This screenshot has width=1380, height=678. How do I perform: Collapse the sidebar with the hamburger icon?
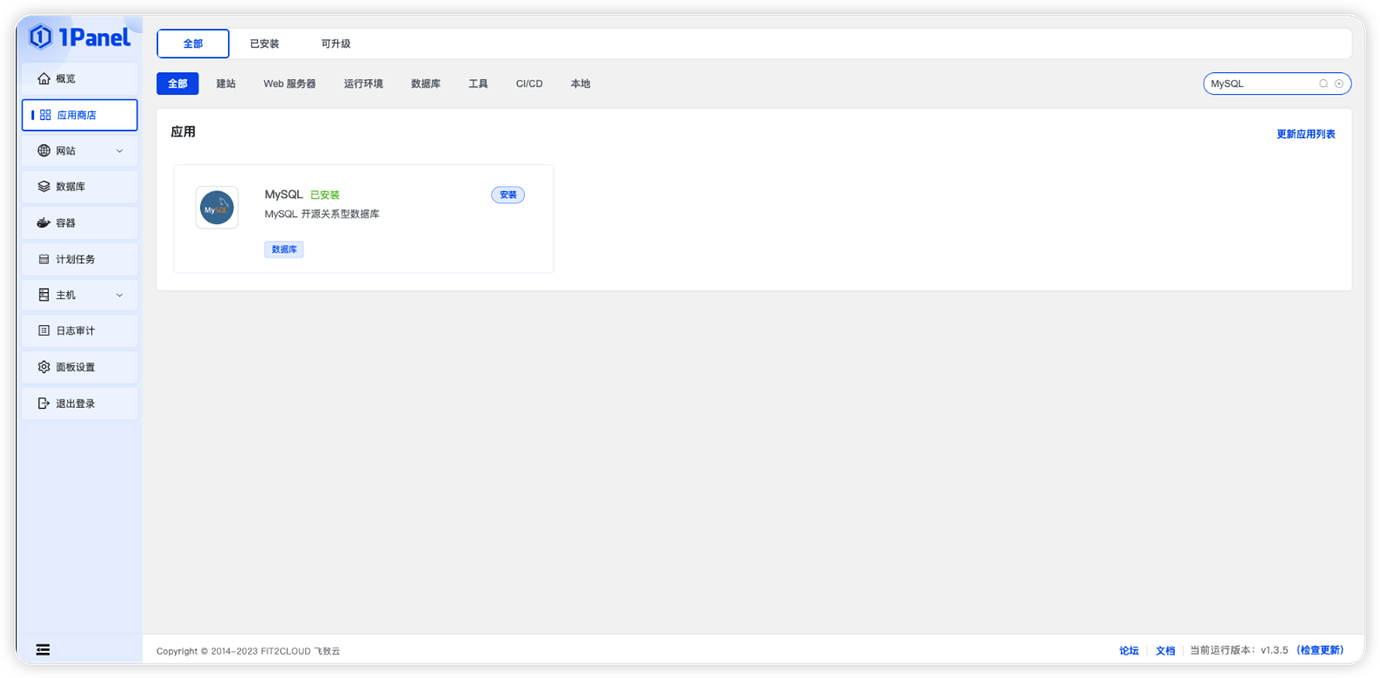click(42, 649)
